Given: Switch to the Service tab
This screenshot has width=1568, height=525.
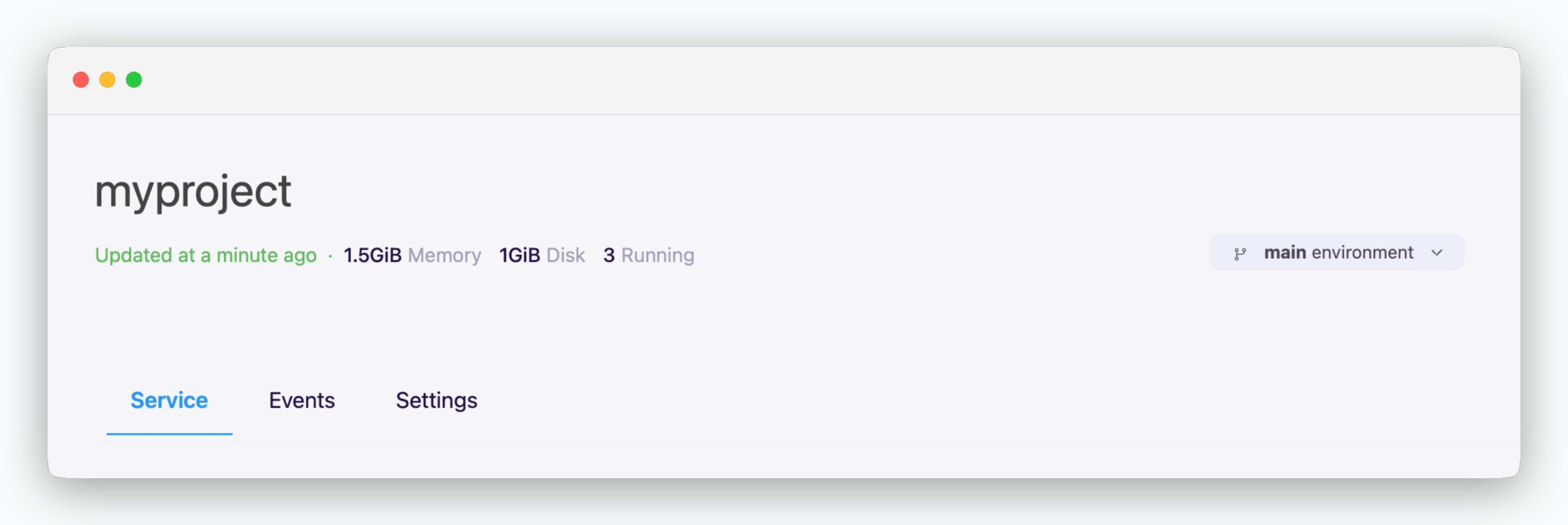Looking at the screenshot, I should click(169, 400).
